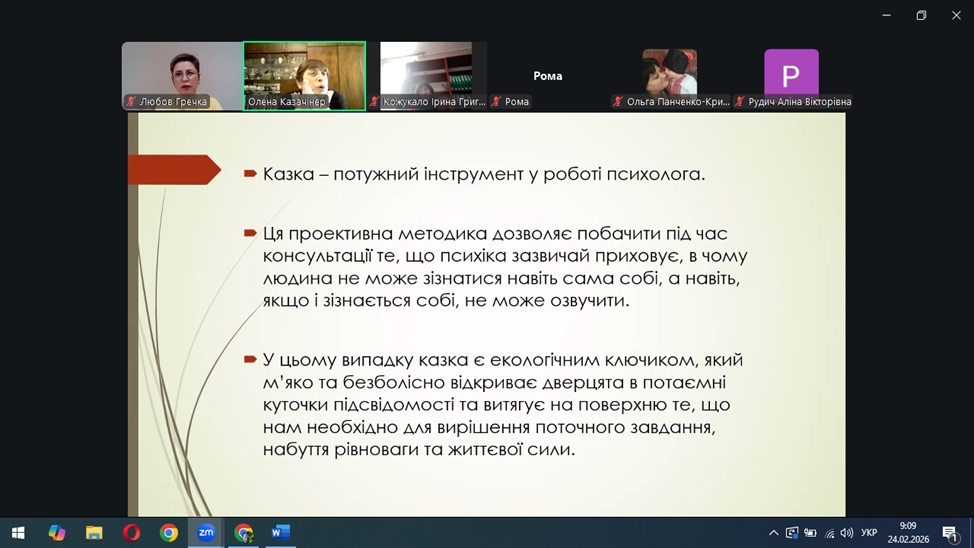Click the battery status tray icon

coord(810,533)
